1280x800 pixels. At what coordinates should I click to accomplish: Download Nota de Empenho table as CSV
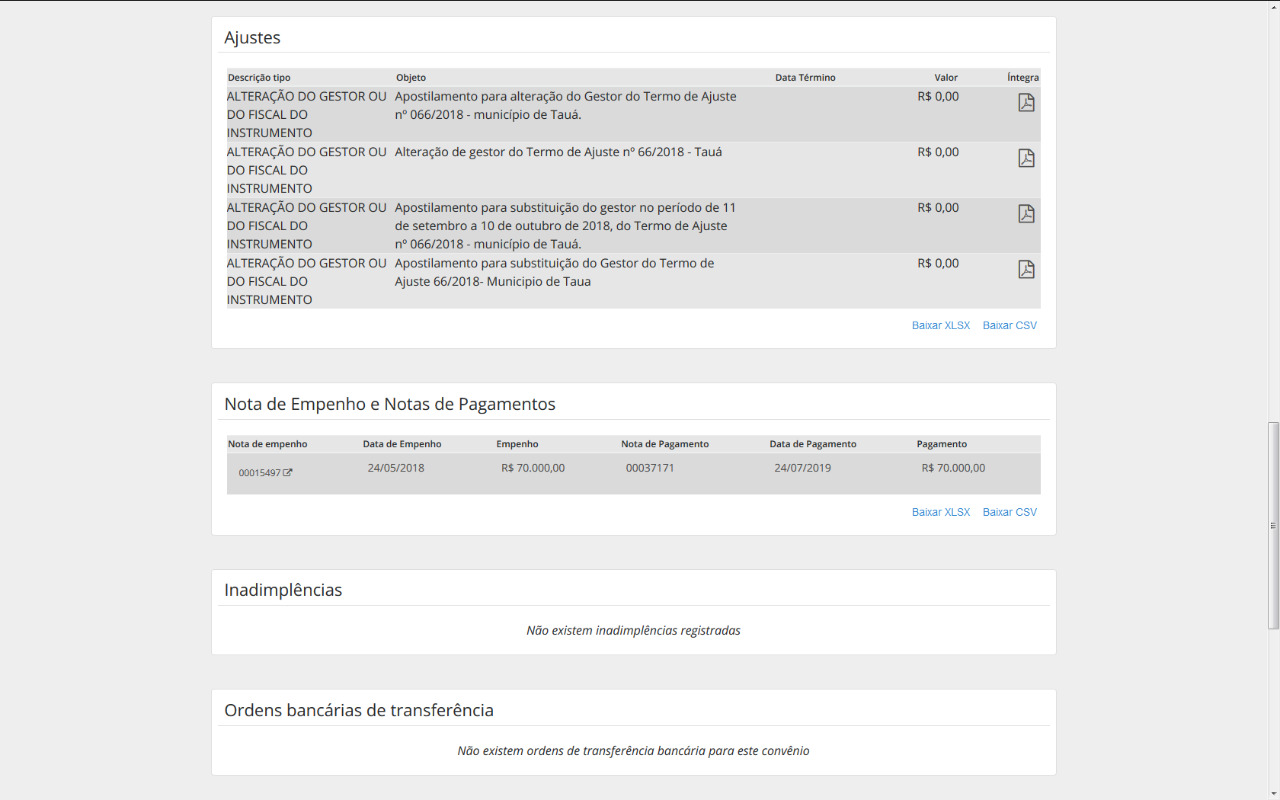(1009, 512)
